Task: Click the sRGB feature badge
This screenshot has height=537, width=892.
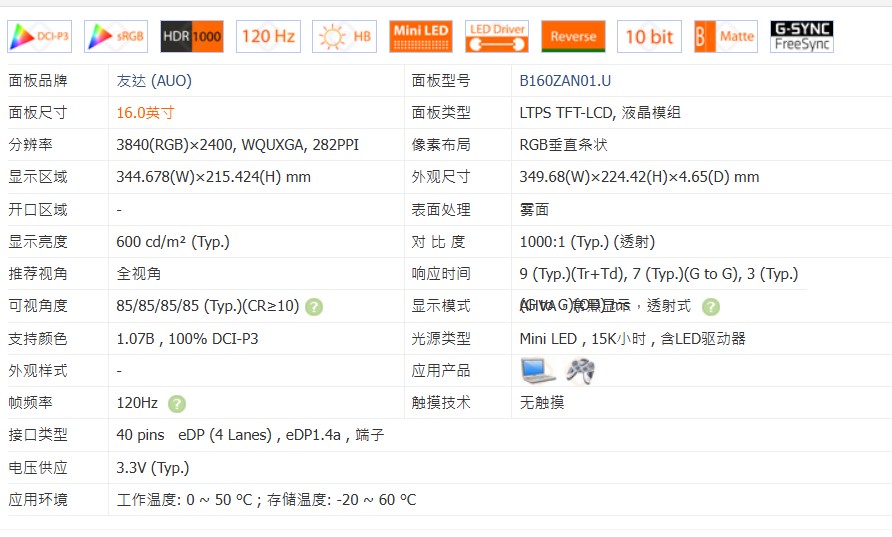Action: tap(116, 37)
